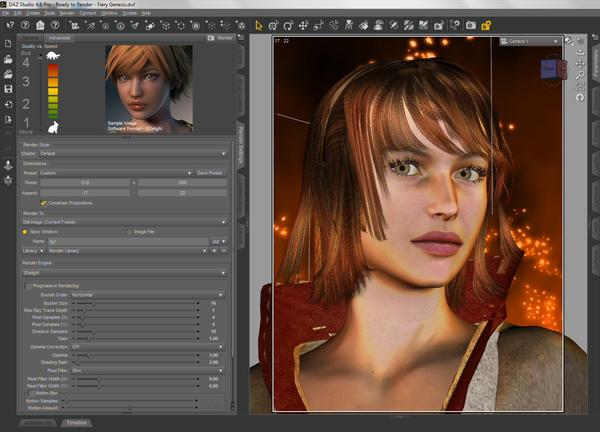Click the Save disk icon in left sidebar
Viewport: 600px width, 432px height.
click(8, 89)
